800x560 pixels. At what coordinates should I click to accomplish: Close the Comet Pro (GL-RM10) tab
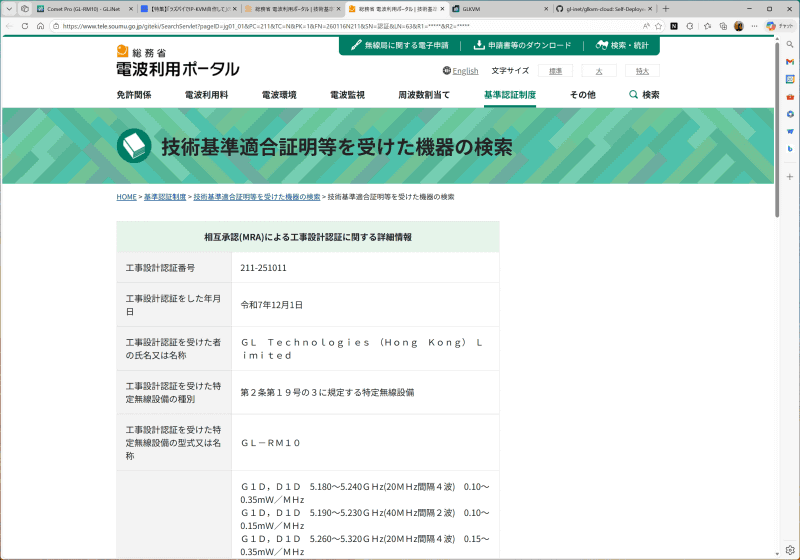131,9
